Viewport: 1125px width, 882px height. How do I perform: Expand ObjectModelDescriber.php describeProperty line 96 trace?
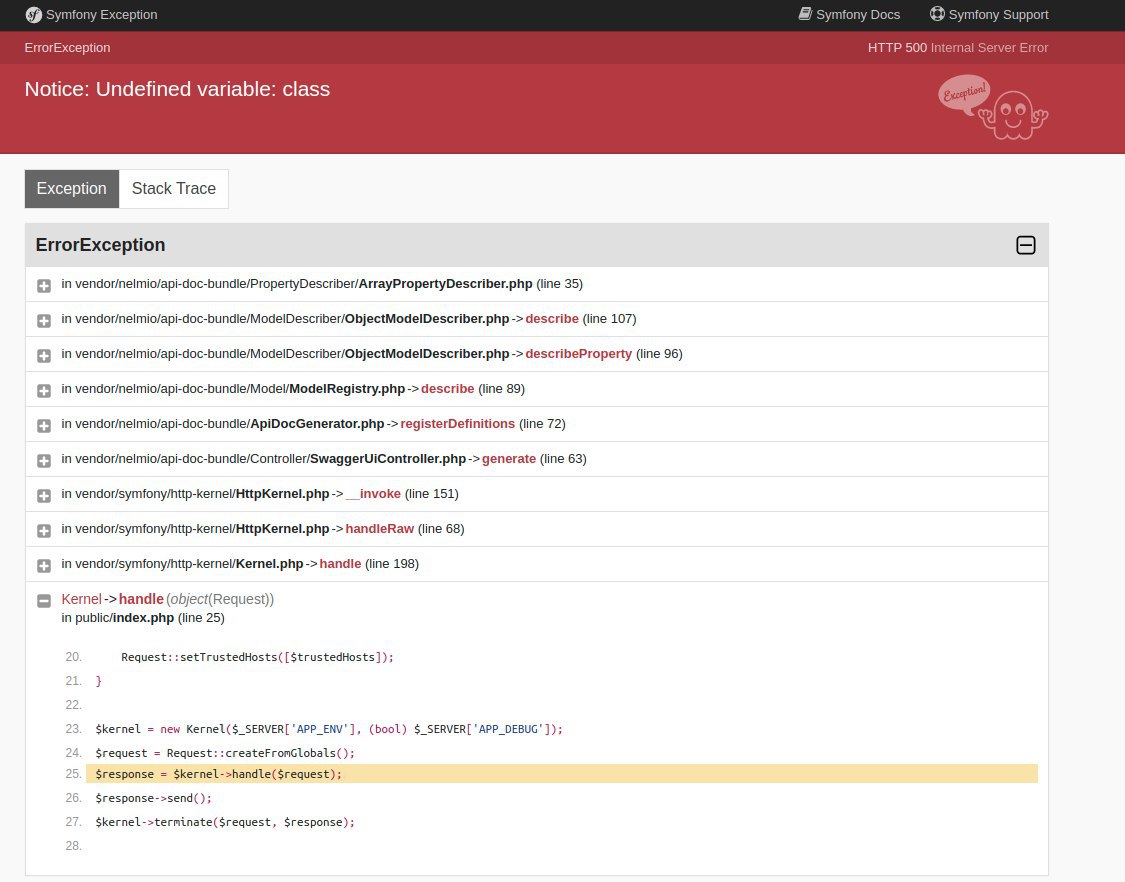pyautogui.click(x=44, y=356)
